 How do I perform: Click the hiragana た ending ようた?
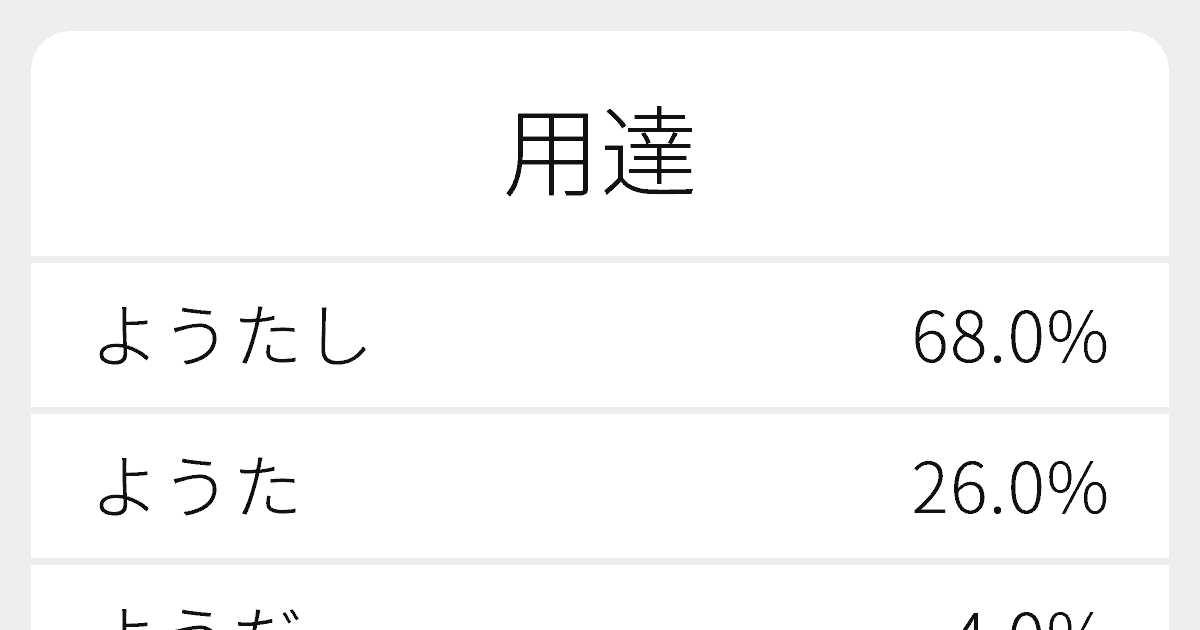click(269, 488)
